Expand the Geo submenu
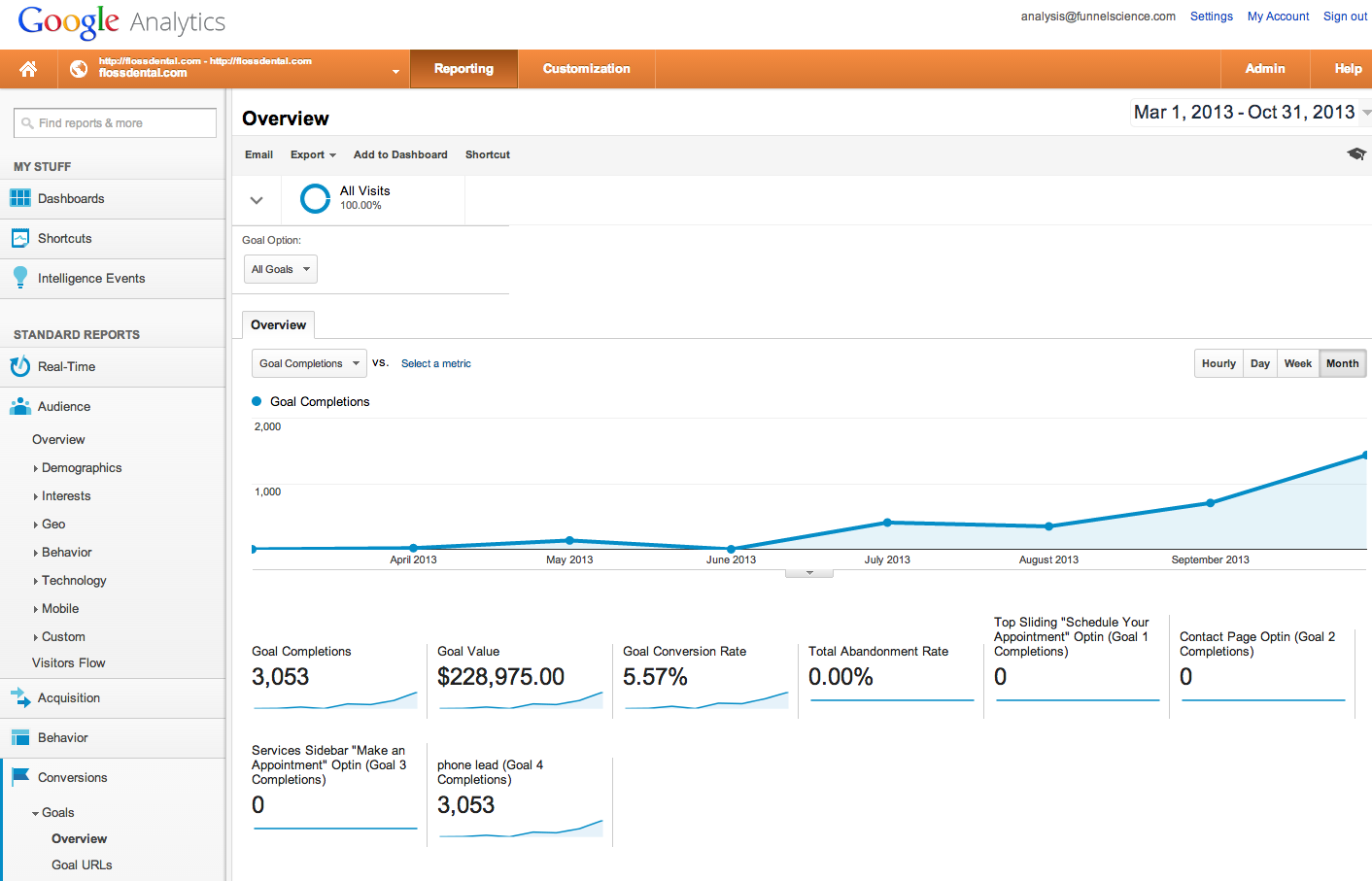The image size is (1372, 881). pyautogui.click(x=36, y=525)
